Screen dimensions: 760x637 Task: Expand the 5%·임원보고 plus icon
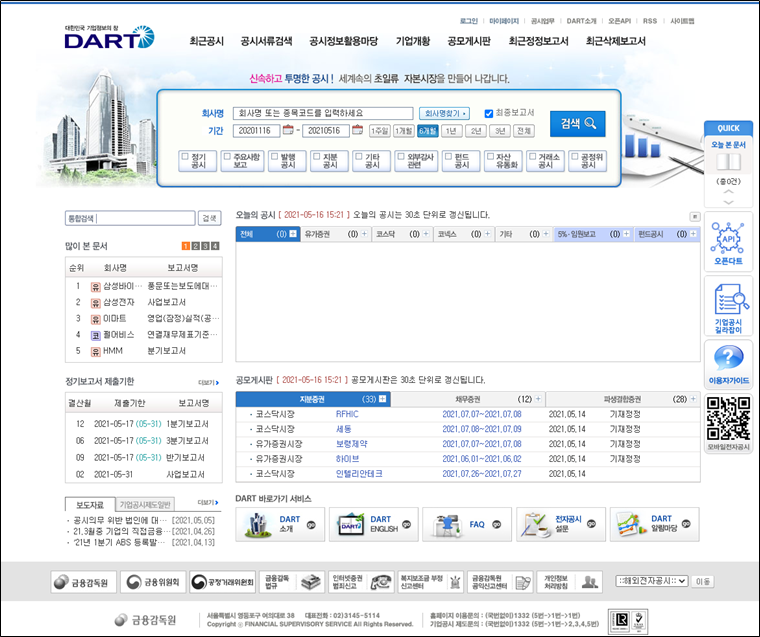coord(626,234)
